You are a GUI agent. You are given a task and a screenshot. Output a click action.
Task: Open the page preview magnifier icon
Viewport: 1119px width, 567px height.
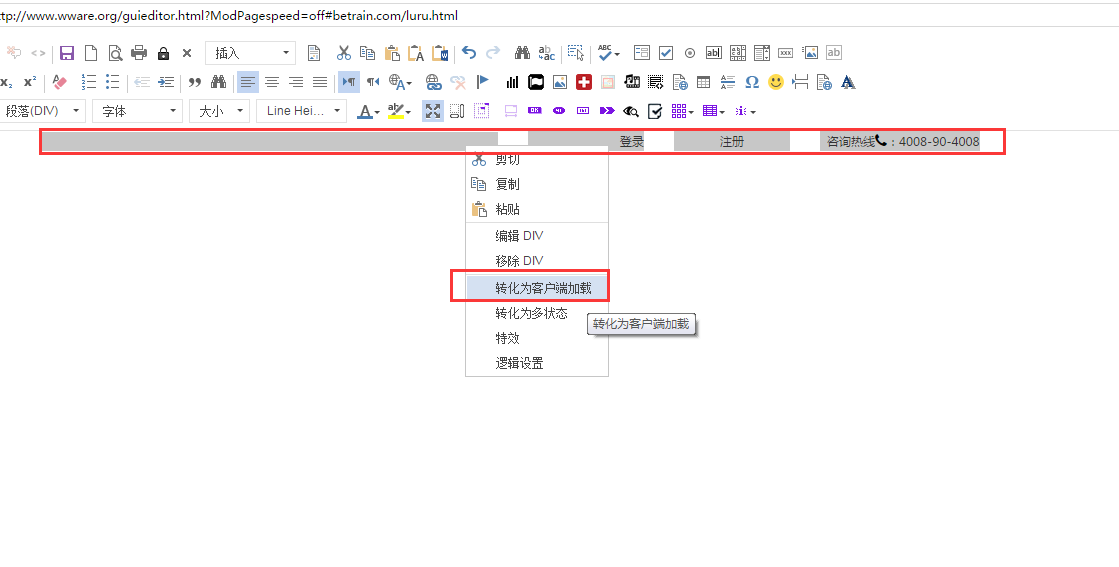(x=115, y=53)
